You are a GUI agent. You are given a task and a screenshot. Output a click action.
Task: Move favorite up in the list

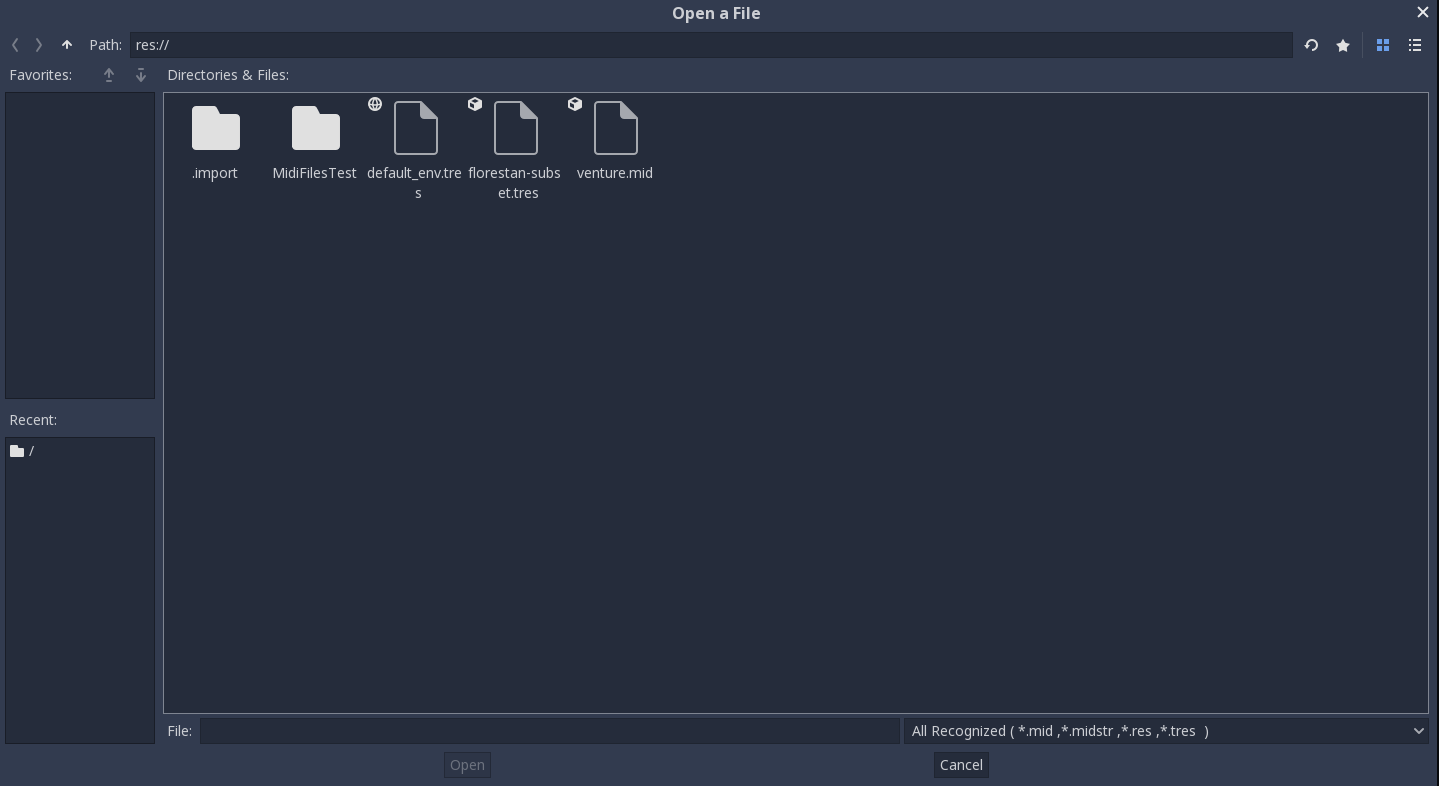click(x=109, y=75)
